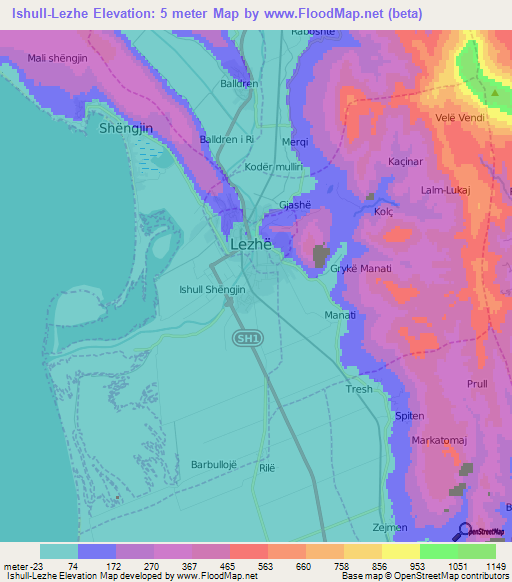Click the Gjashë label
Viewport: 512px width, 582px height.
click(295, 205)
